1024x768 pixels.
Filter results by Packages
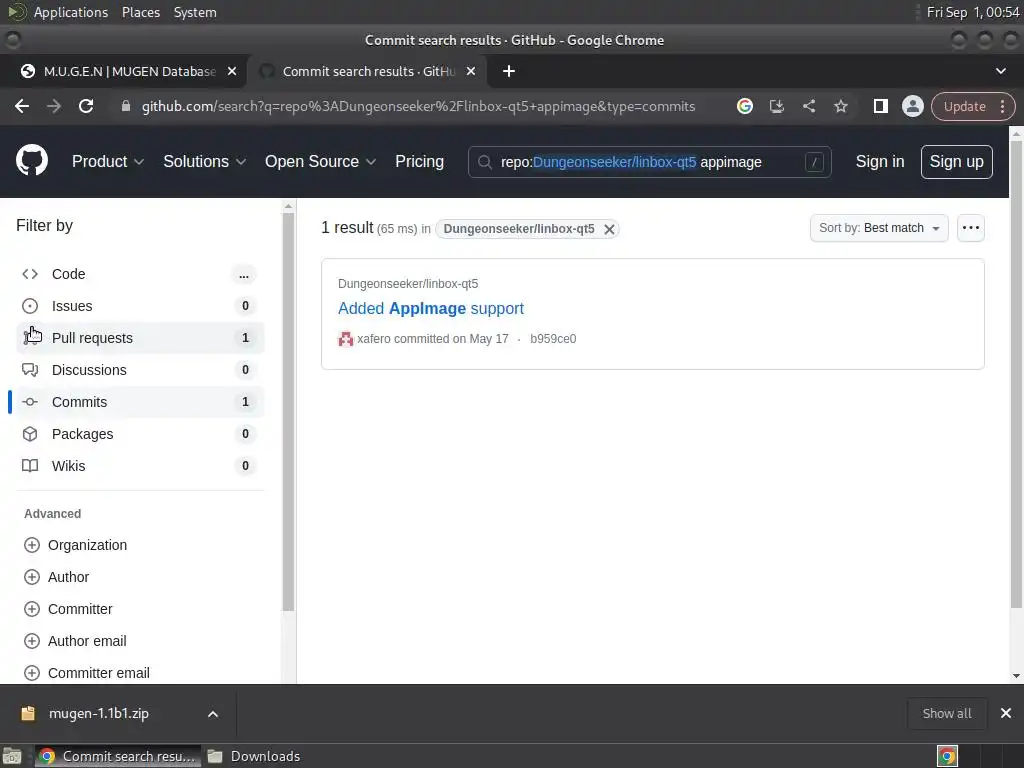[140, 434]
